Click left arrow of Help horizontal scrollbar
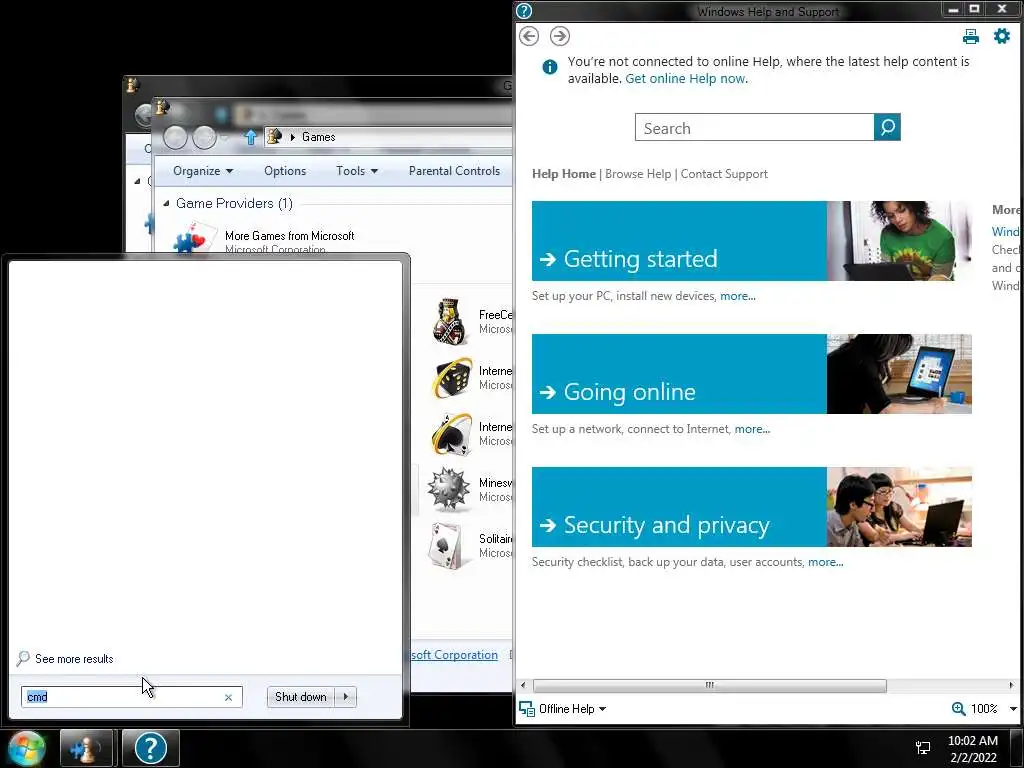 (523, 685)
